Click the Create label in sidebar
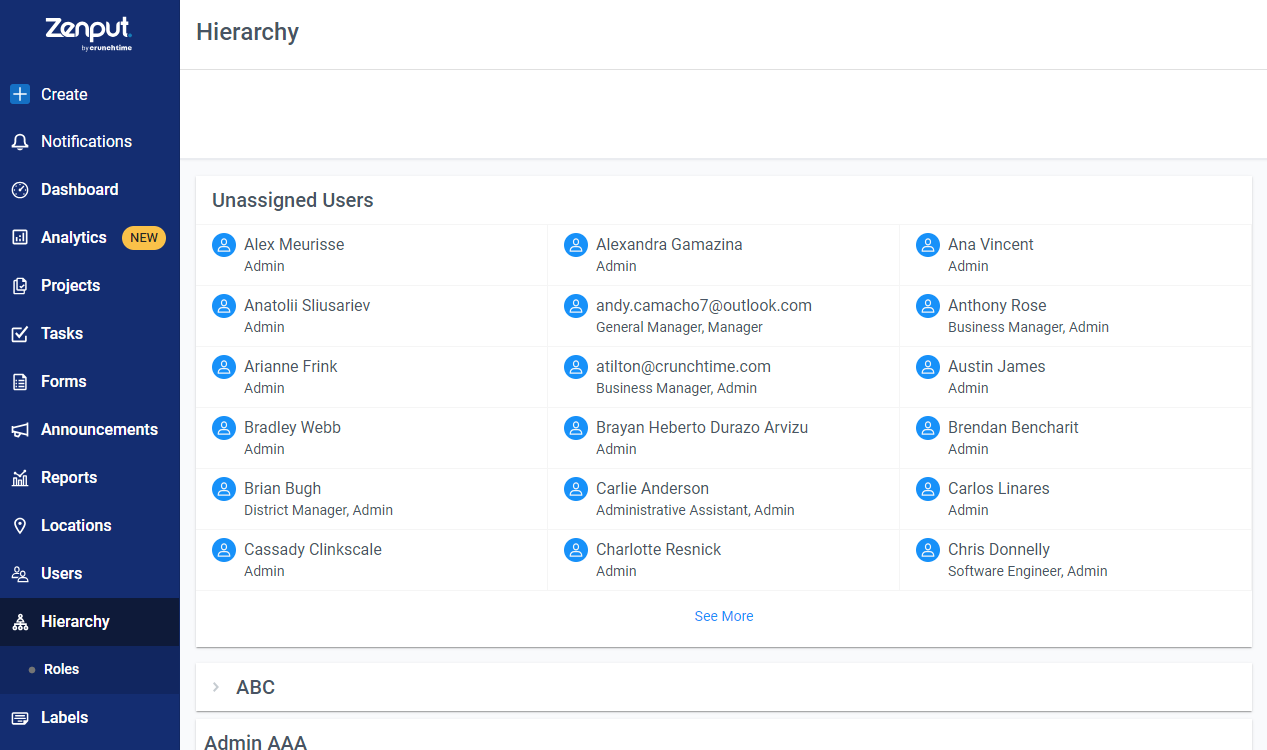 (64, 94)
